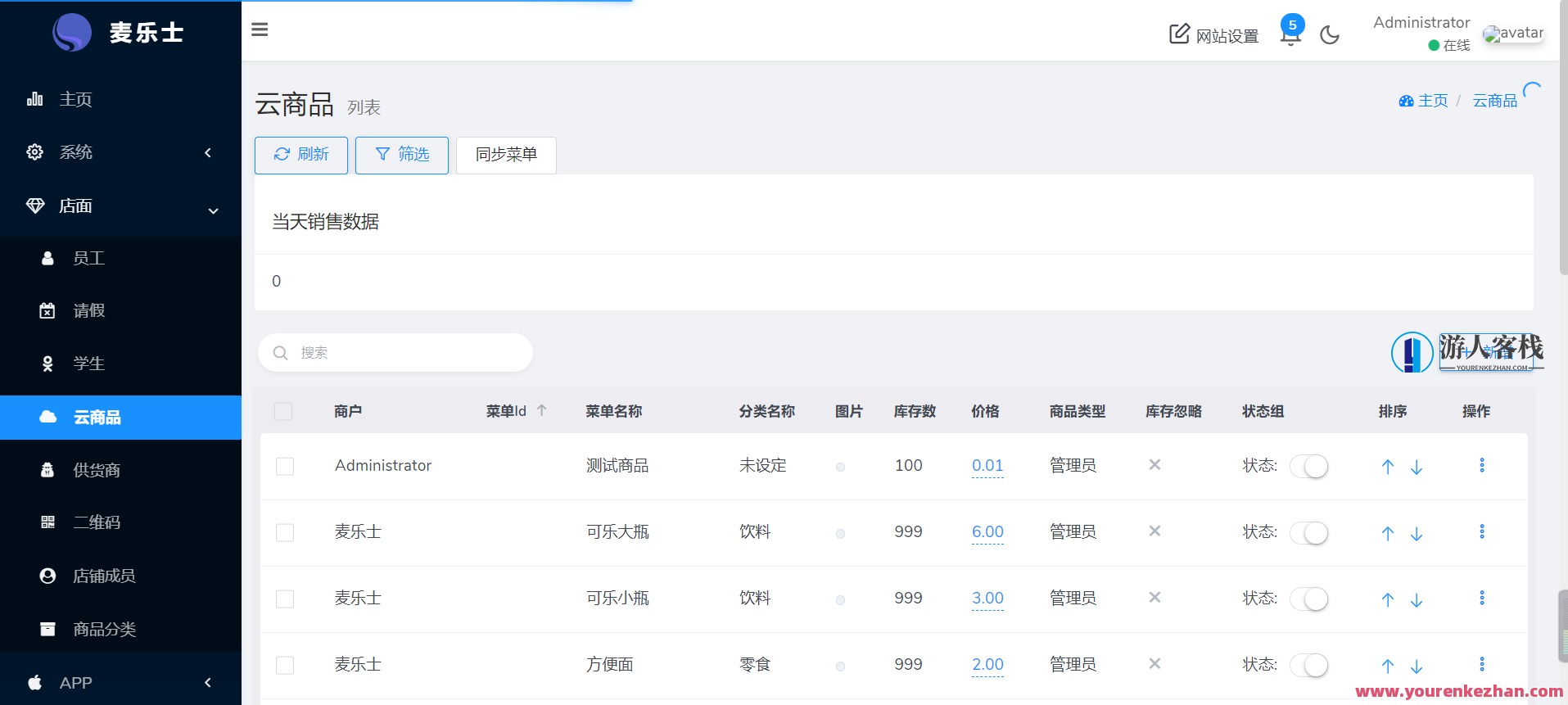Move 测试商品 up with arrow icon
Viewport: 1568px width, 705px height.
pyautogui.click(x=1388, y=467)
